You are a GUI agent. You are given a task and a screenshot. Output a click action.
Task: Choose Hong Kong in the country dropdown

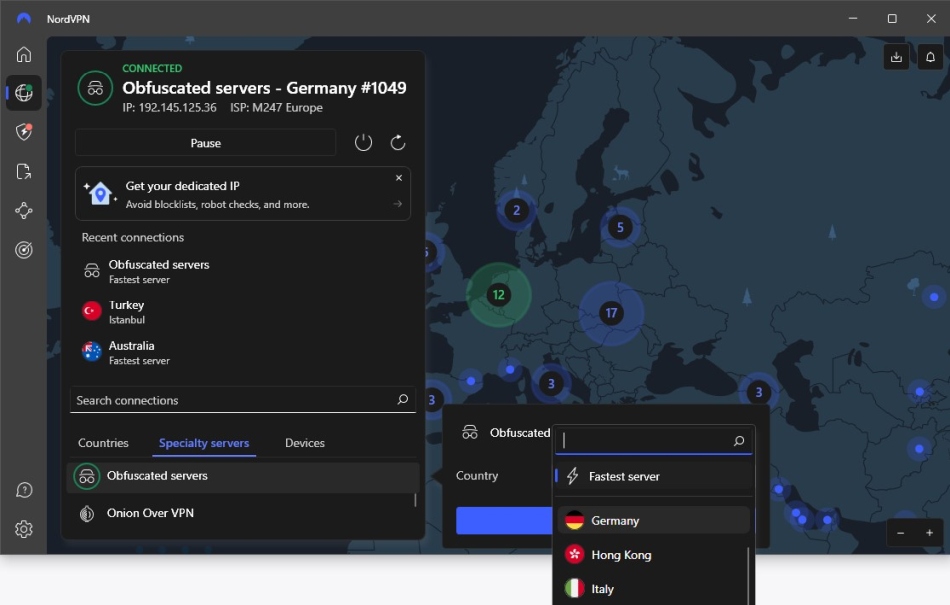tap(652, 555)
